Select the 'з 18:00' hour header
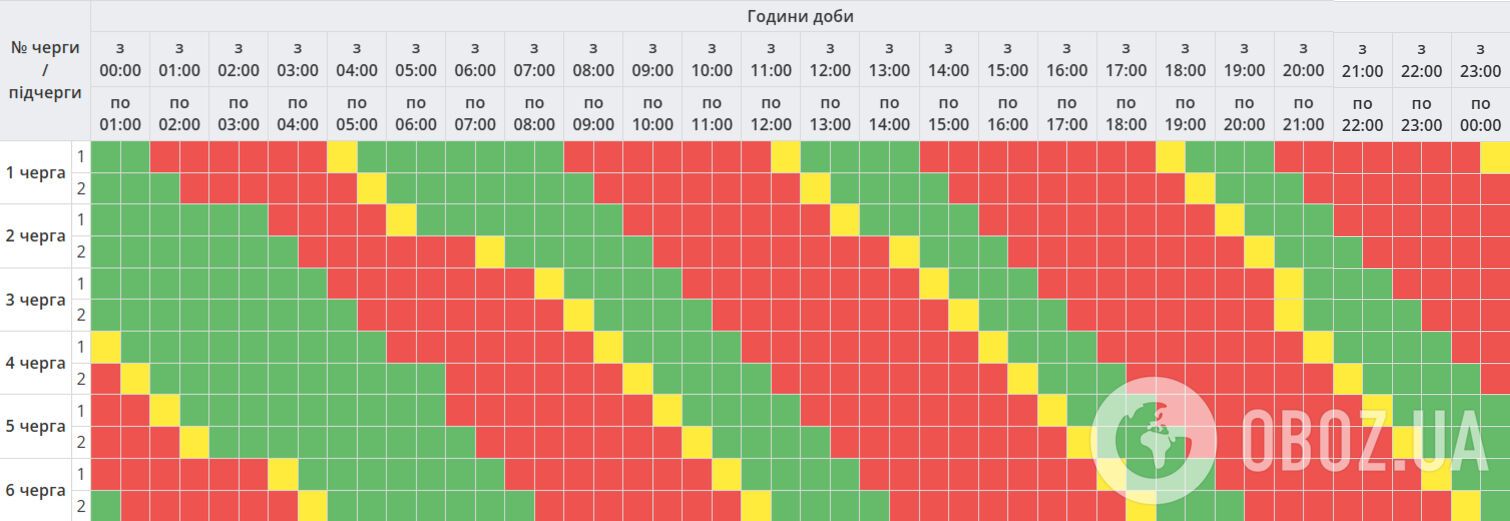Screen dimensions: 1510x521 pos(1185,59)
